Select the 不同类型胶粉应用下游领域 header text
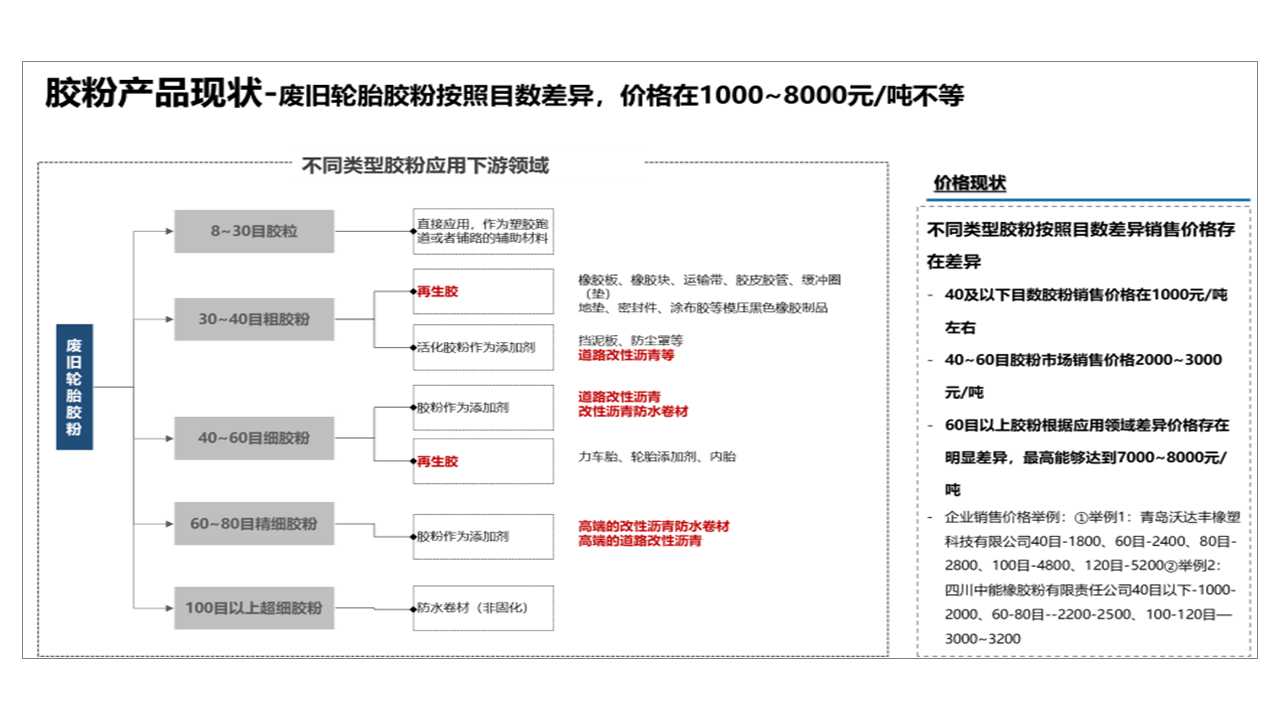 [425, 166]
